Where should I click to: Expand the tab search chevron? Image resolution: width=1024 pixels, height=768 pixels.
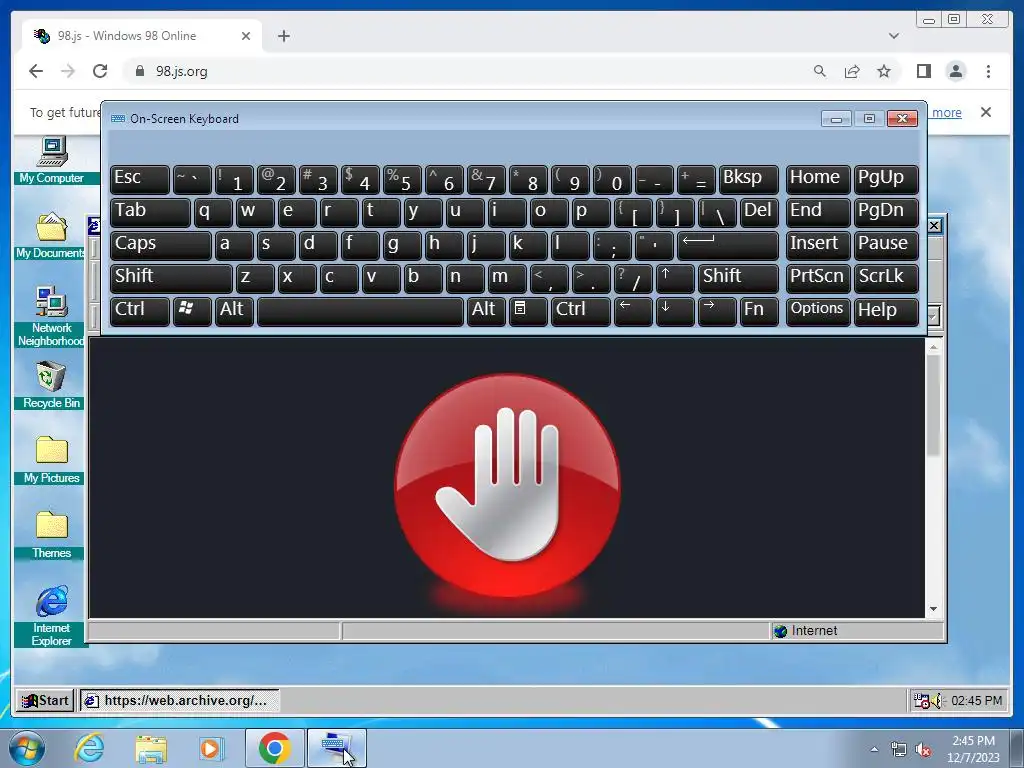click(894, 36)
